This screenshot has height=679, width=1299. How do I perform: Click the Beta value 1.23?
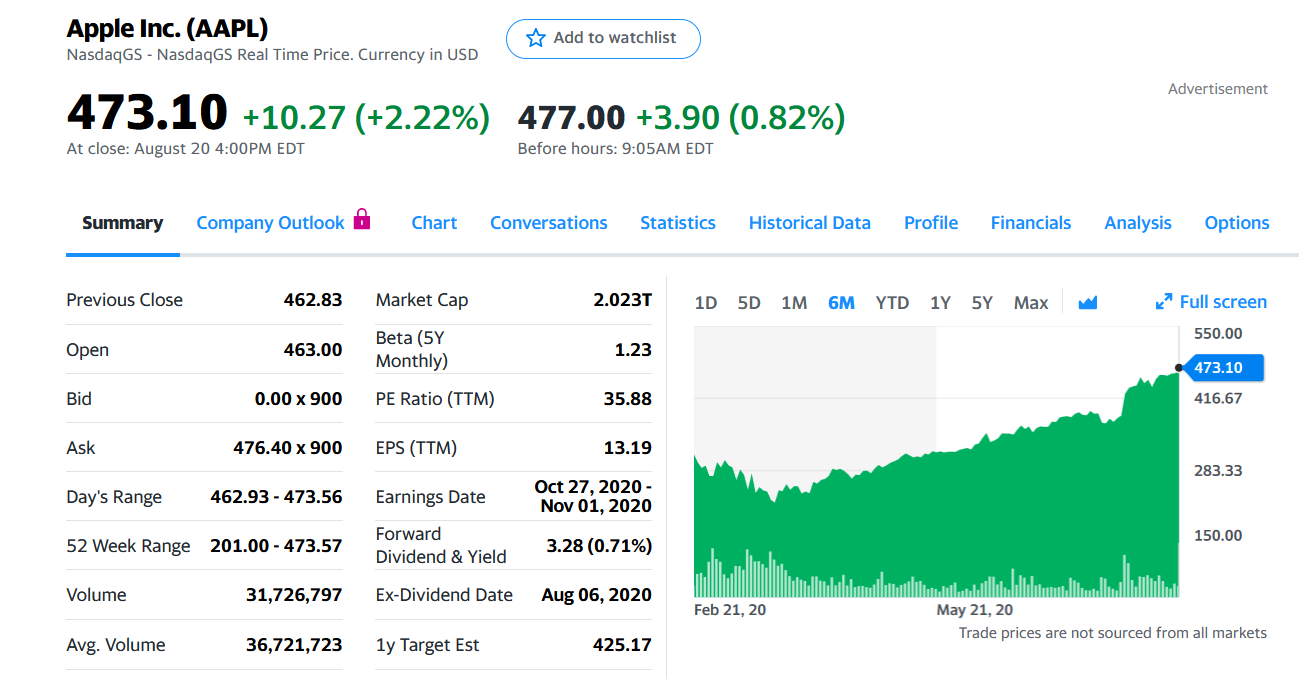coord(633,350)
